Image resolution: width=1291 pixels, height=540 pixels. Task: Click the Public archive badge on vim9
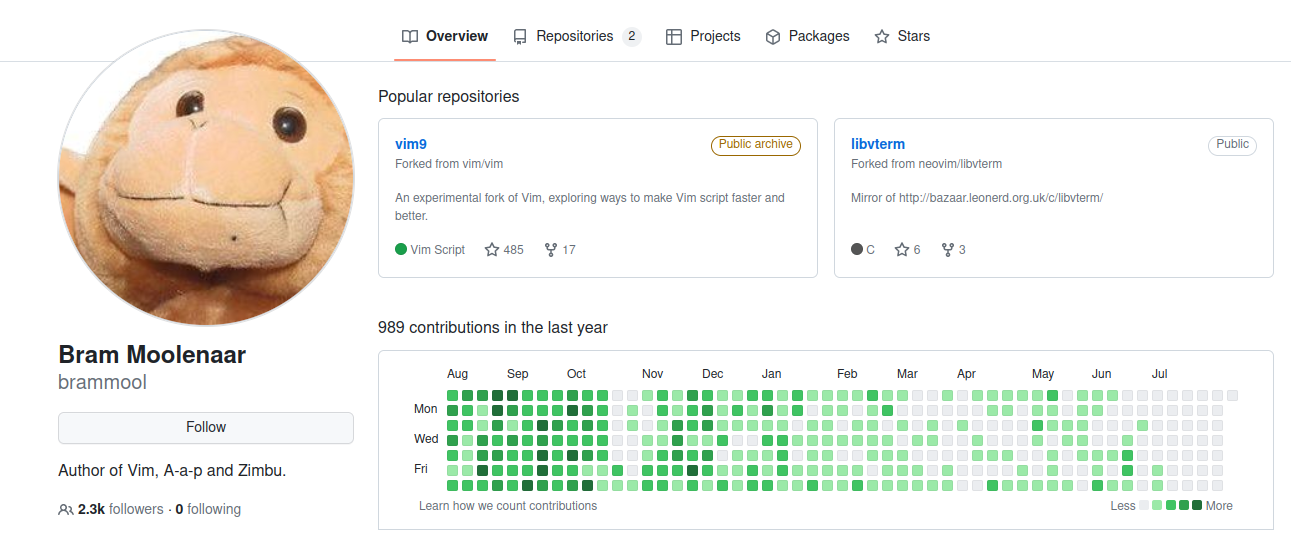pyautogui.click(x=755, y=145)
